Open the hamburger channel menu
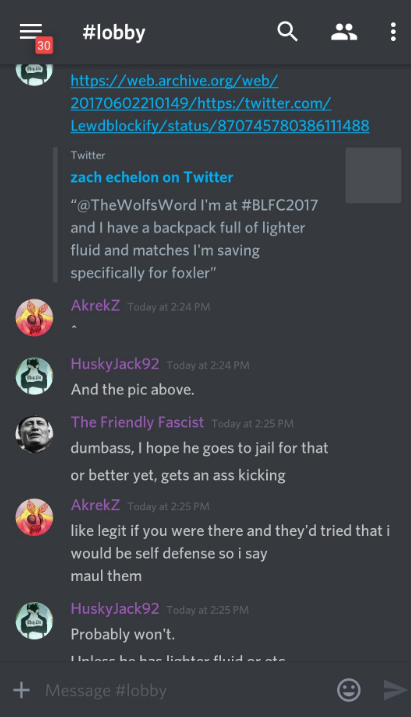The height and width of the screenshot is (717, 411). 31,32
